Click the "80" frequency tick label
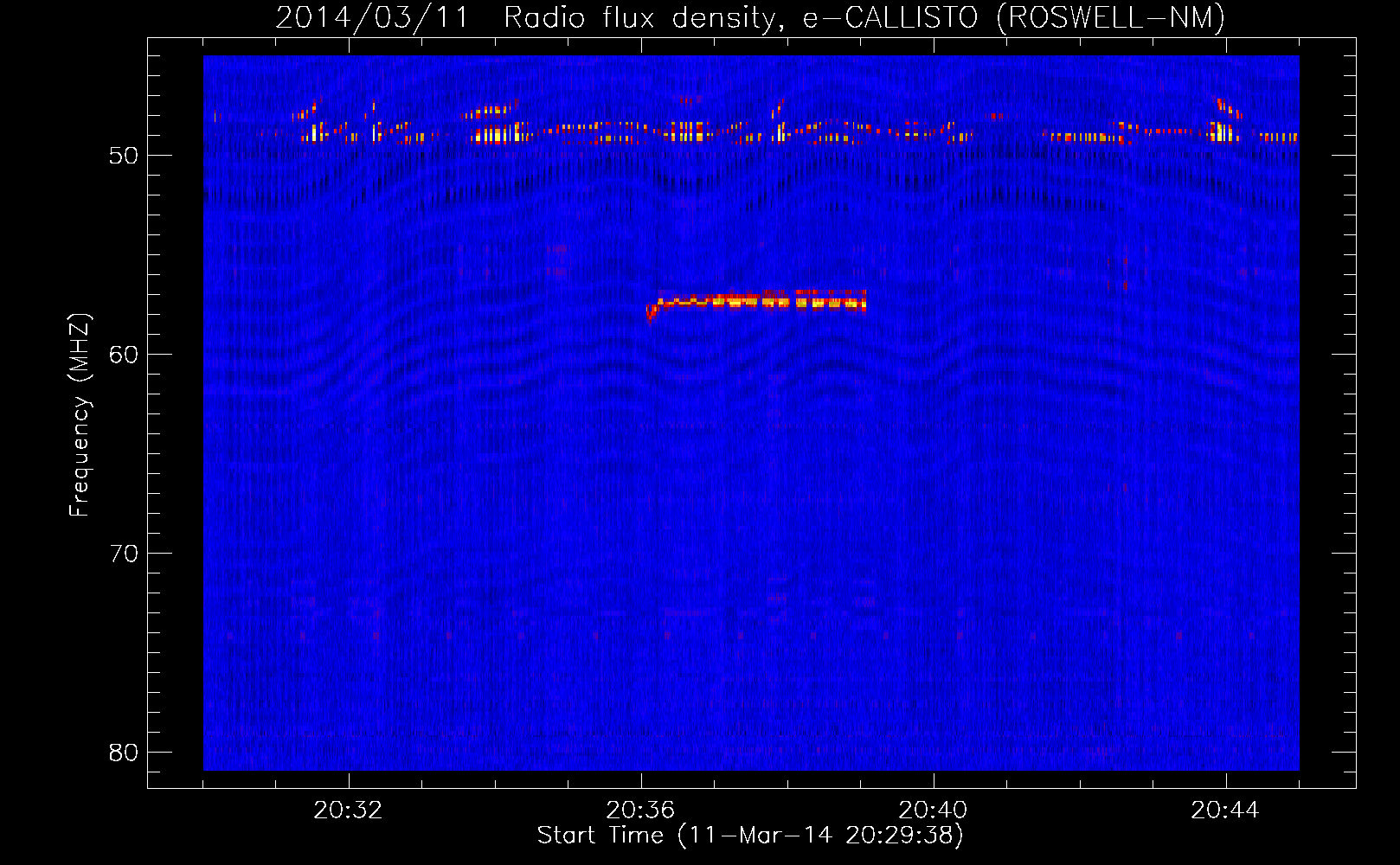Image resolution: width=1400 pixels, height=865 pixels. [124, 753]
